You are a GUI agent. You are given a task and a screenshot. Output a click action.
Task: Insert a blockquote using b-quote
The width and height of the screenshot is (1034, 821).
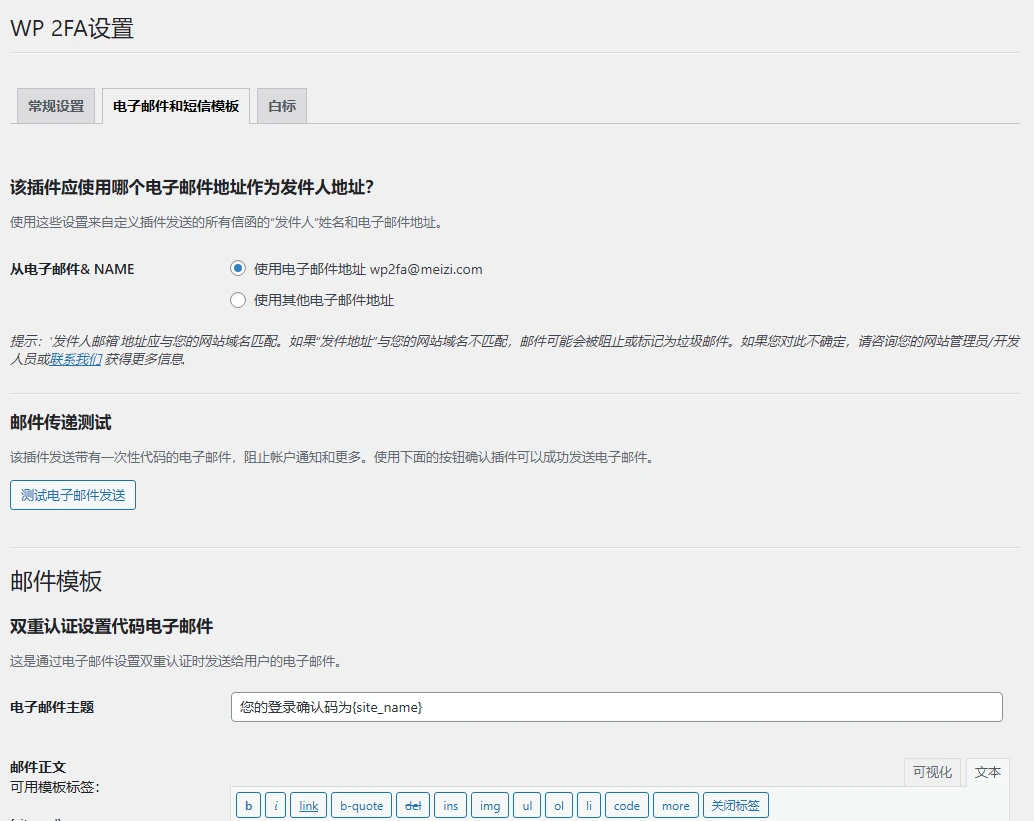tap(361, 805)
